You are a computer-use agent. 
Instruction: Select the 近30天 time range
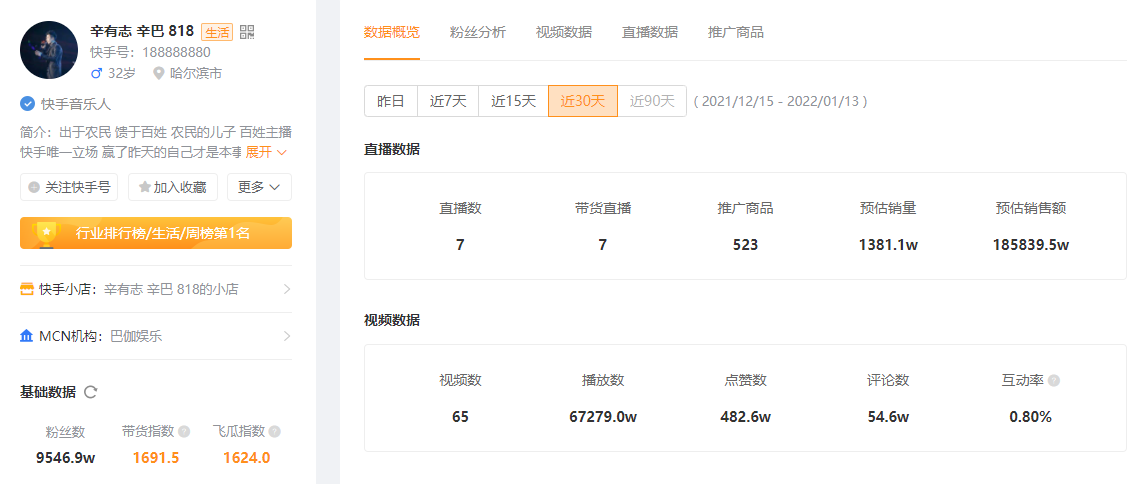583,101
